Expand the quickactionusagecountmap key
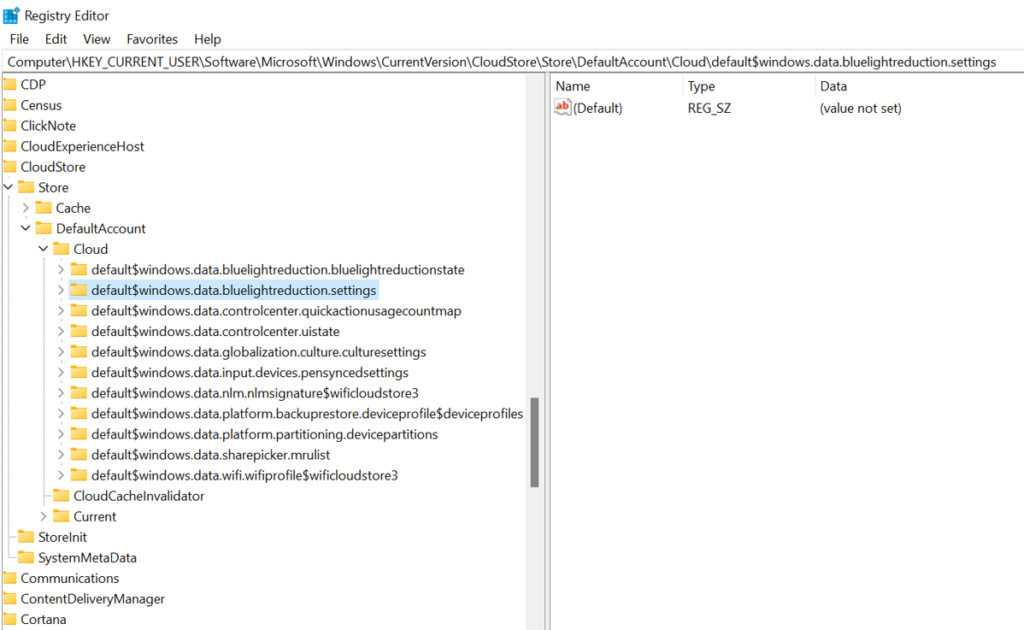Viewport: 1024px width, 630px height. coord(61,311)
